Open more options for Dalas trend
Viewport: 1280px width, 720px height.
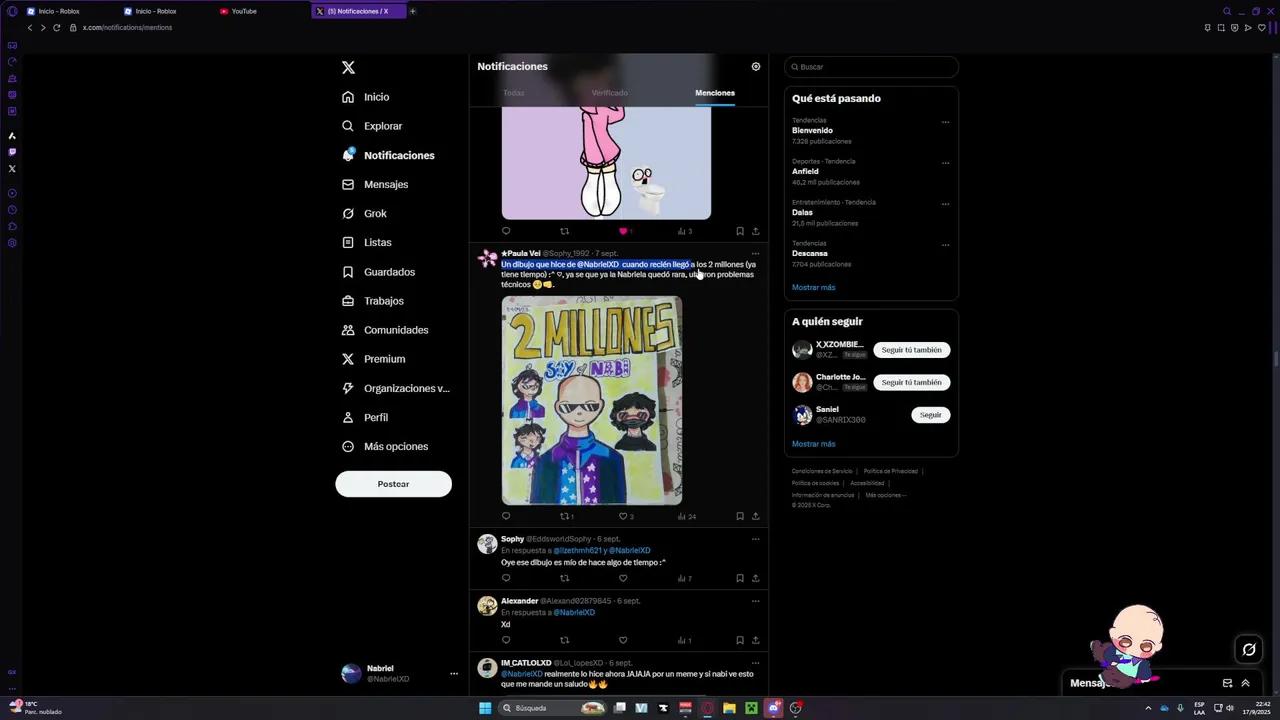(945, 204)
